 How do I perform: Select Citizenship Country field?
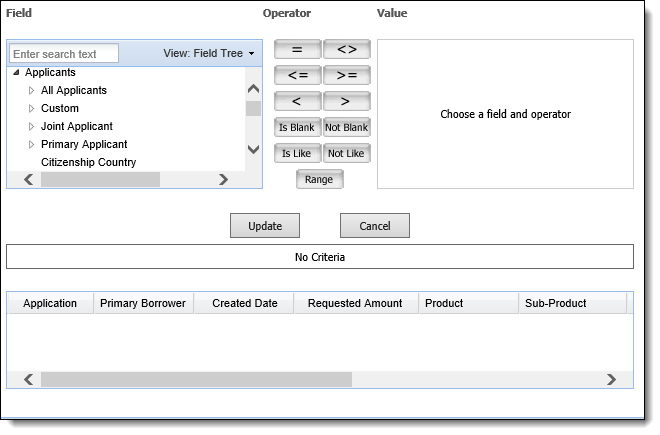coord(88,163)
